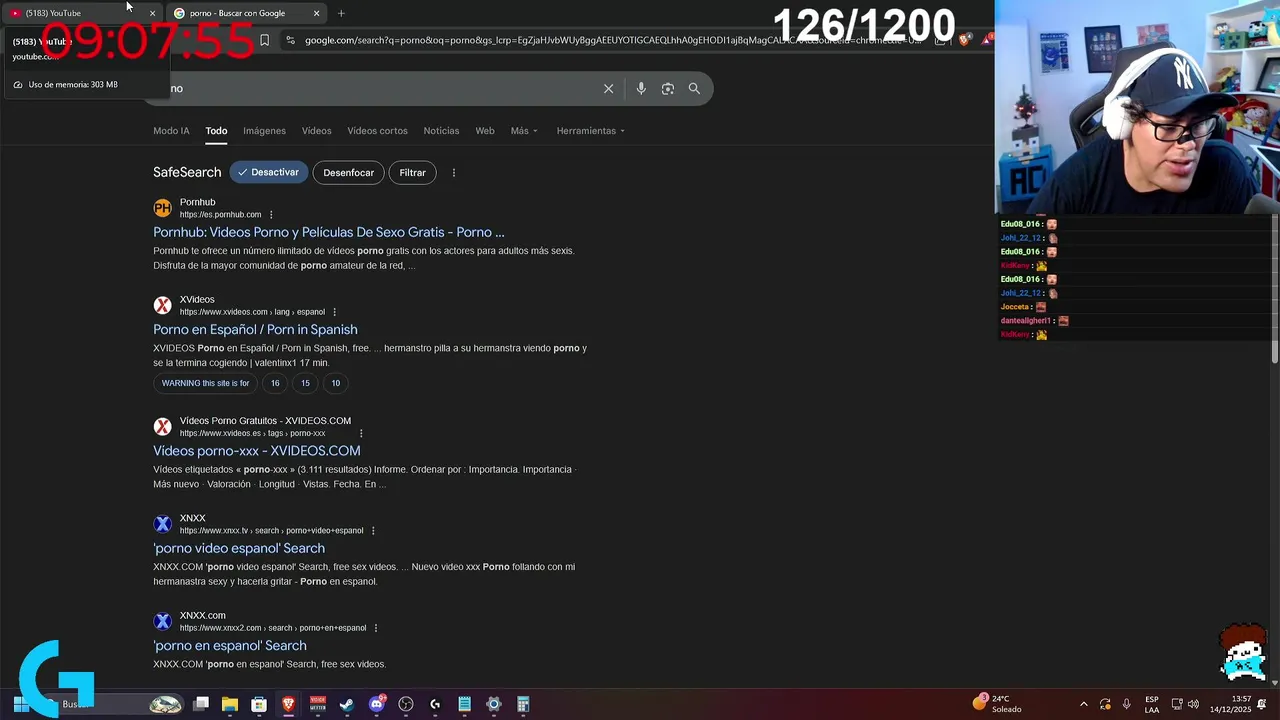The width and height of the screenshot is (1280, 720).
Task: Click the "WARNING this site is for" chip
Action: tap(205, 383)
